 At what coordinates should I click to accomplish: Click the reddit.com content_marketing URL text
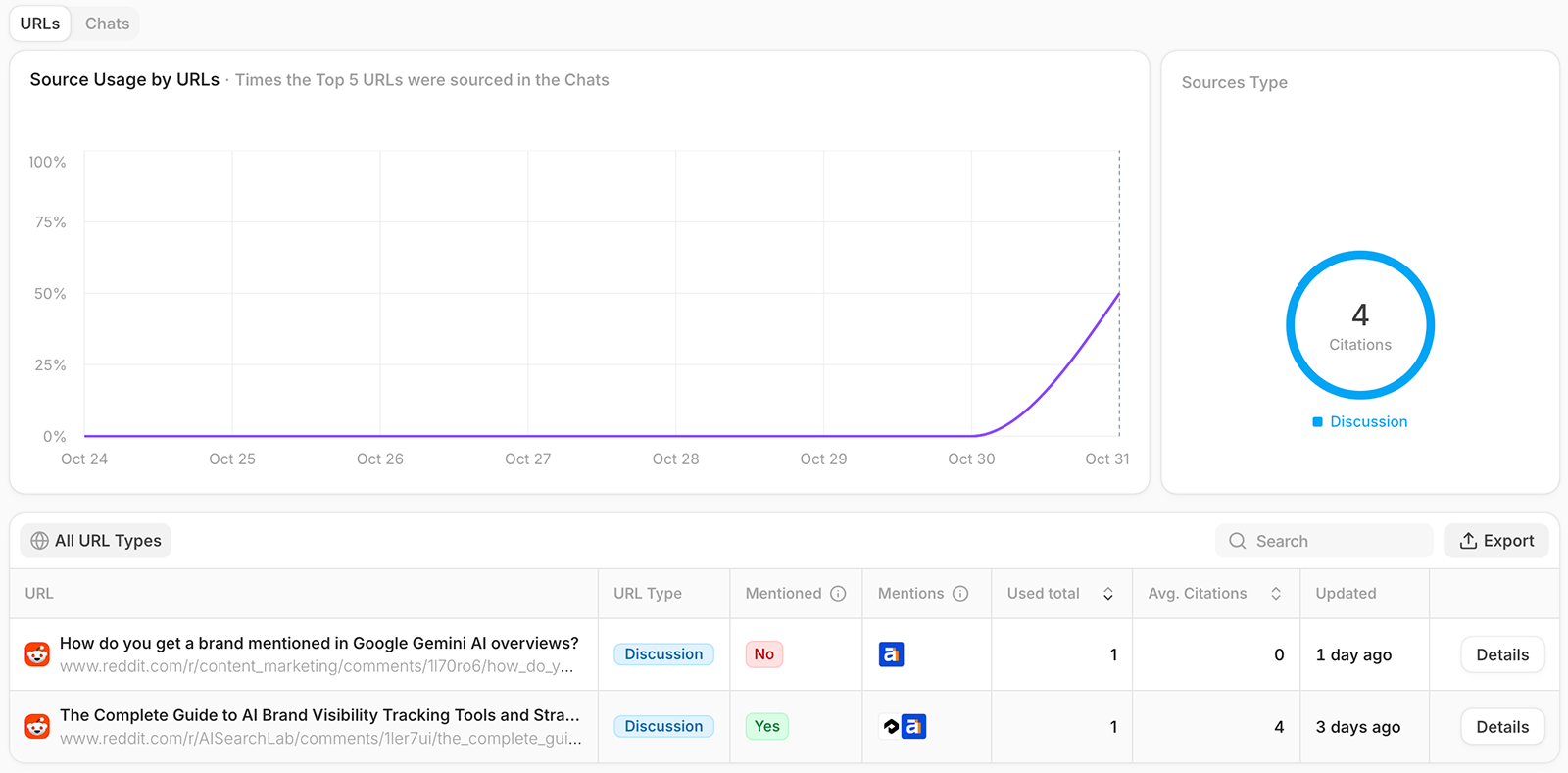317,666
